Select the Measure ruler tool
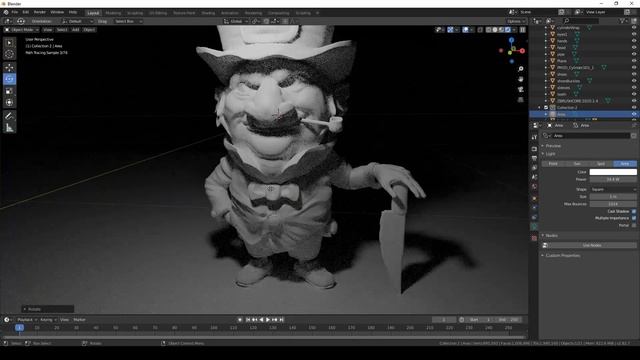 pyautogui.click(x=9, y=128)
